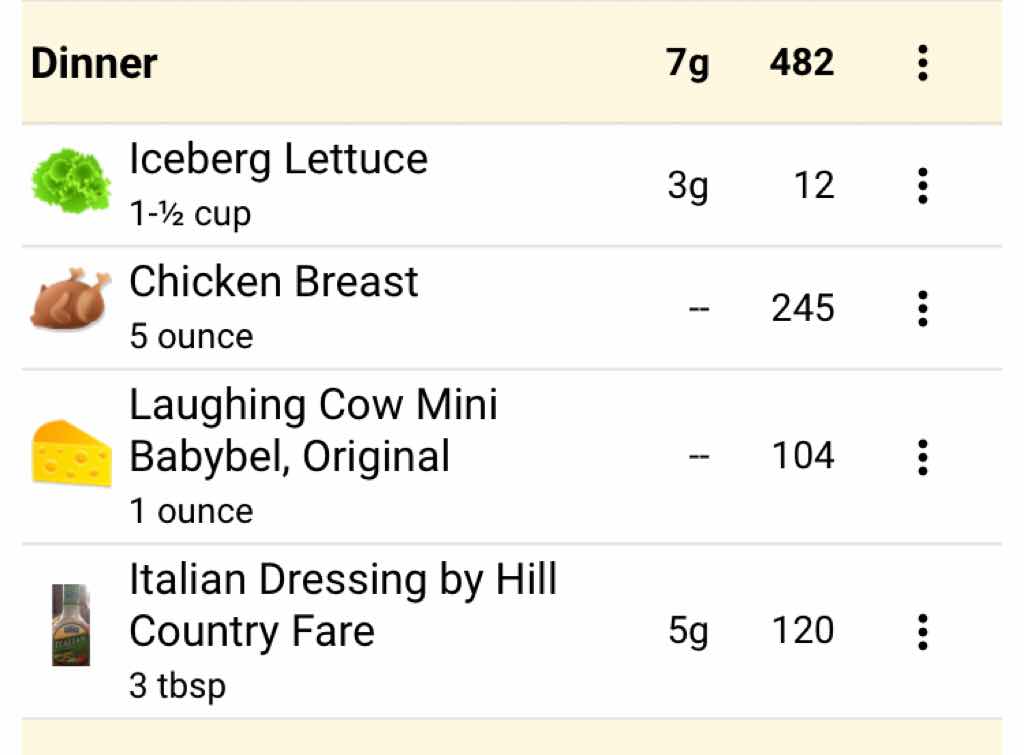Open Chicken Breast three-dot menu
1024x755 pixels.
pyautogui.click(x=922, y=308)
